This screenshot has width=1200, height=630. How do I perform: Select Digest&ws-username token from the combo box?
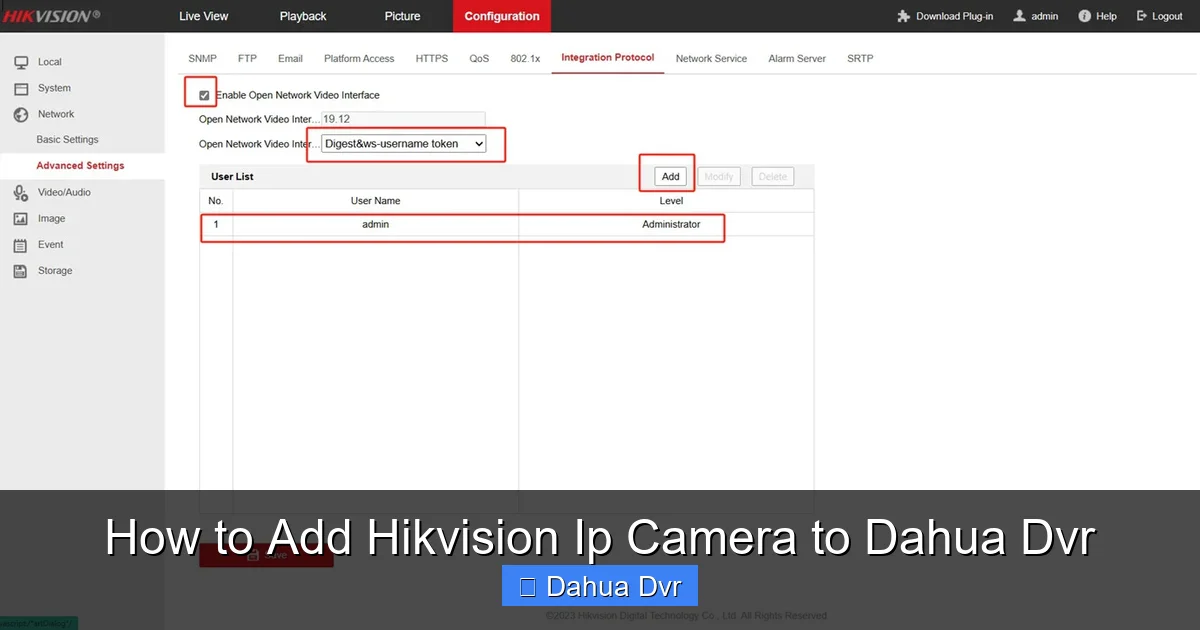[400, 143]
